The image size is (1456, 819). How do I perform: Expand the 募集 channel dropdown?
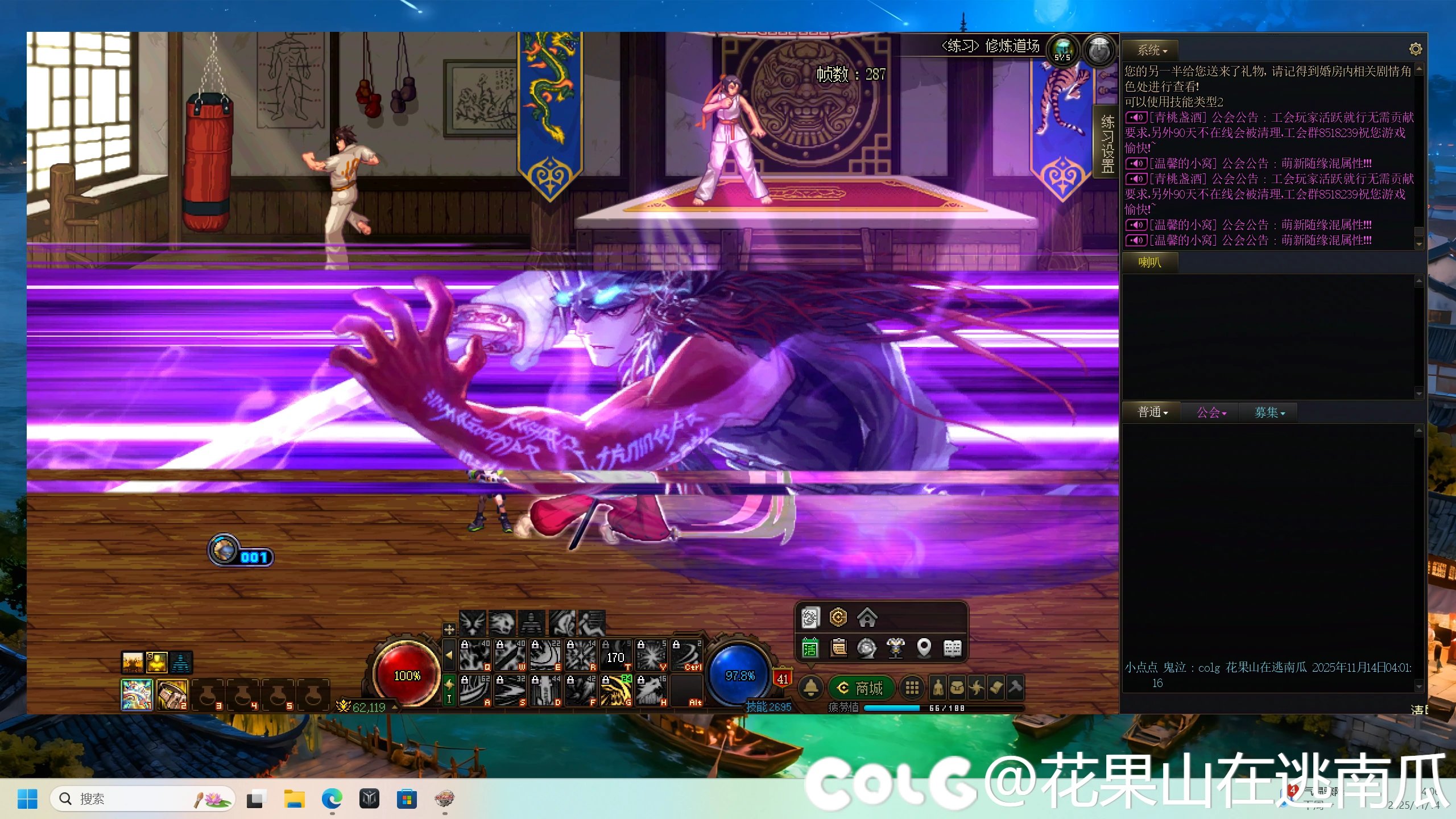tap(1269, 412)
